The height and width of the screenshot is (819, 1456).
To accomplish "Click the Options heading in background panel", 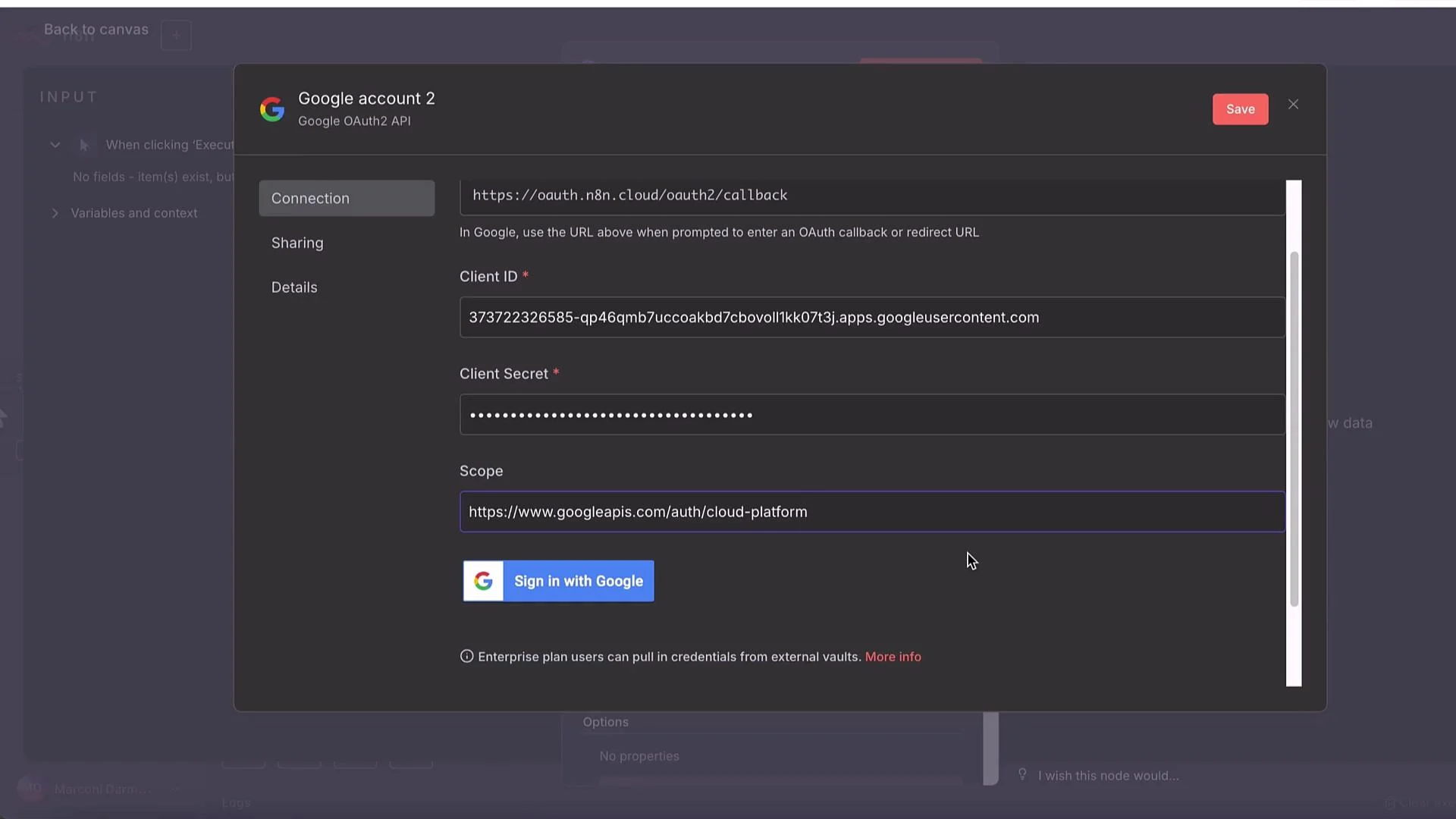I will coord(605,722).
